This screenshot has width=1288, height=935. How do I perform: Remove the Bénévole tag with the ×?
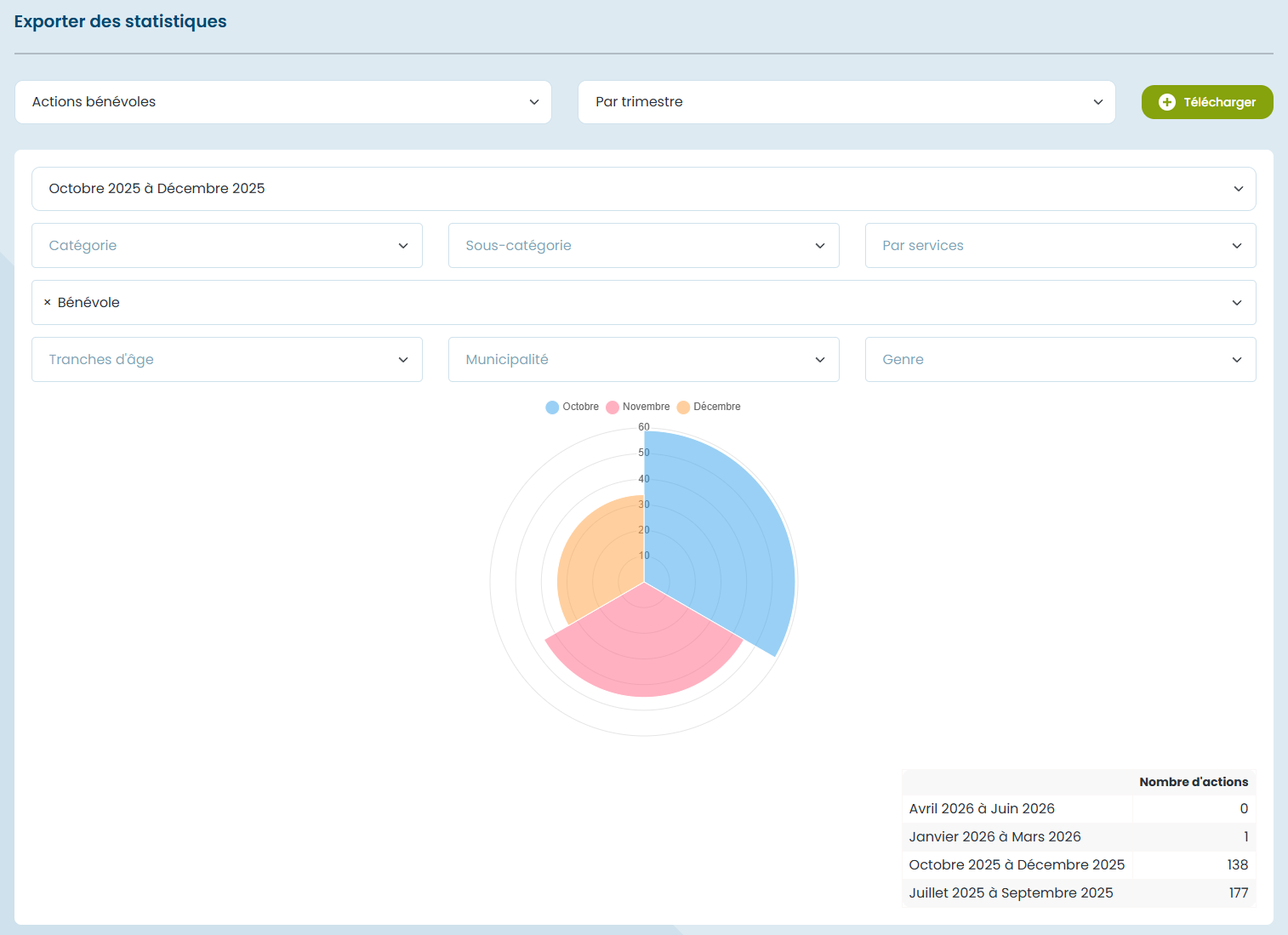click(48, 303)
